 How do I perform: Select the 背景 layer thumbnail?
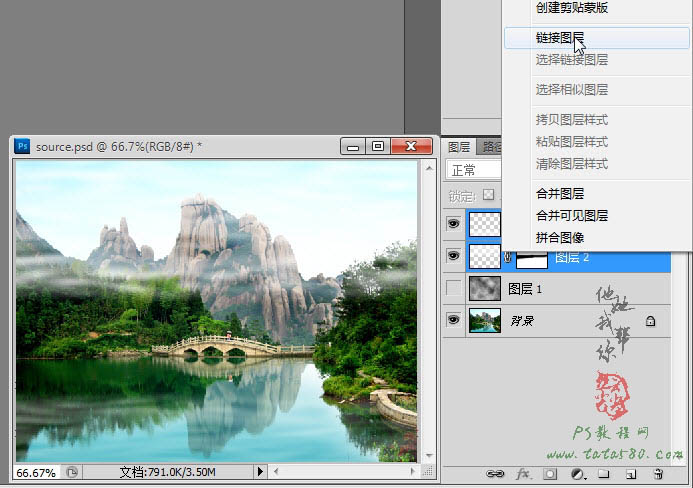(485, 320)
